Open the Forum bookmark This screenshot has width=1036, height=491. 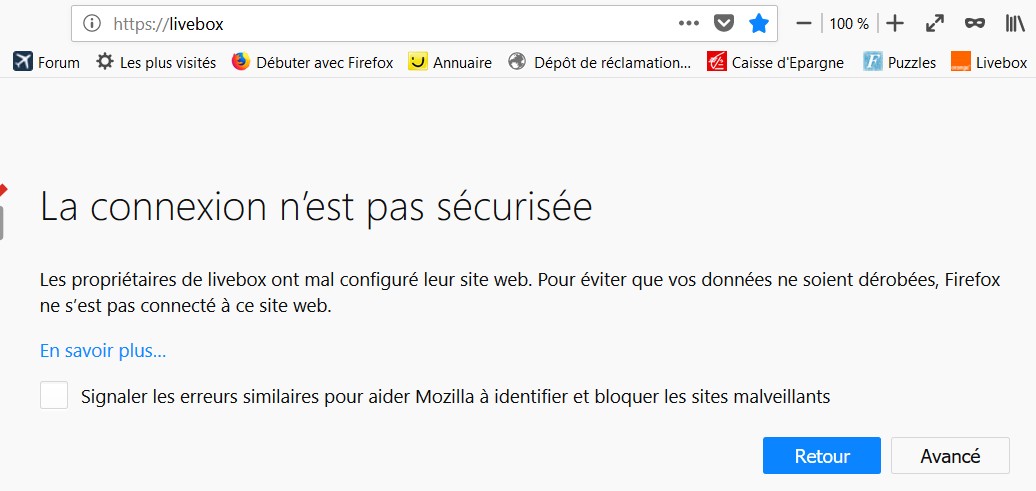tap(47, 62)
